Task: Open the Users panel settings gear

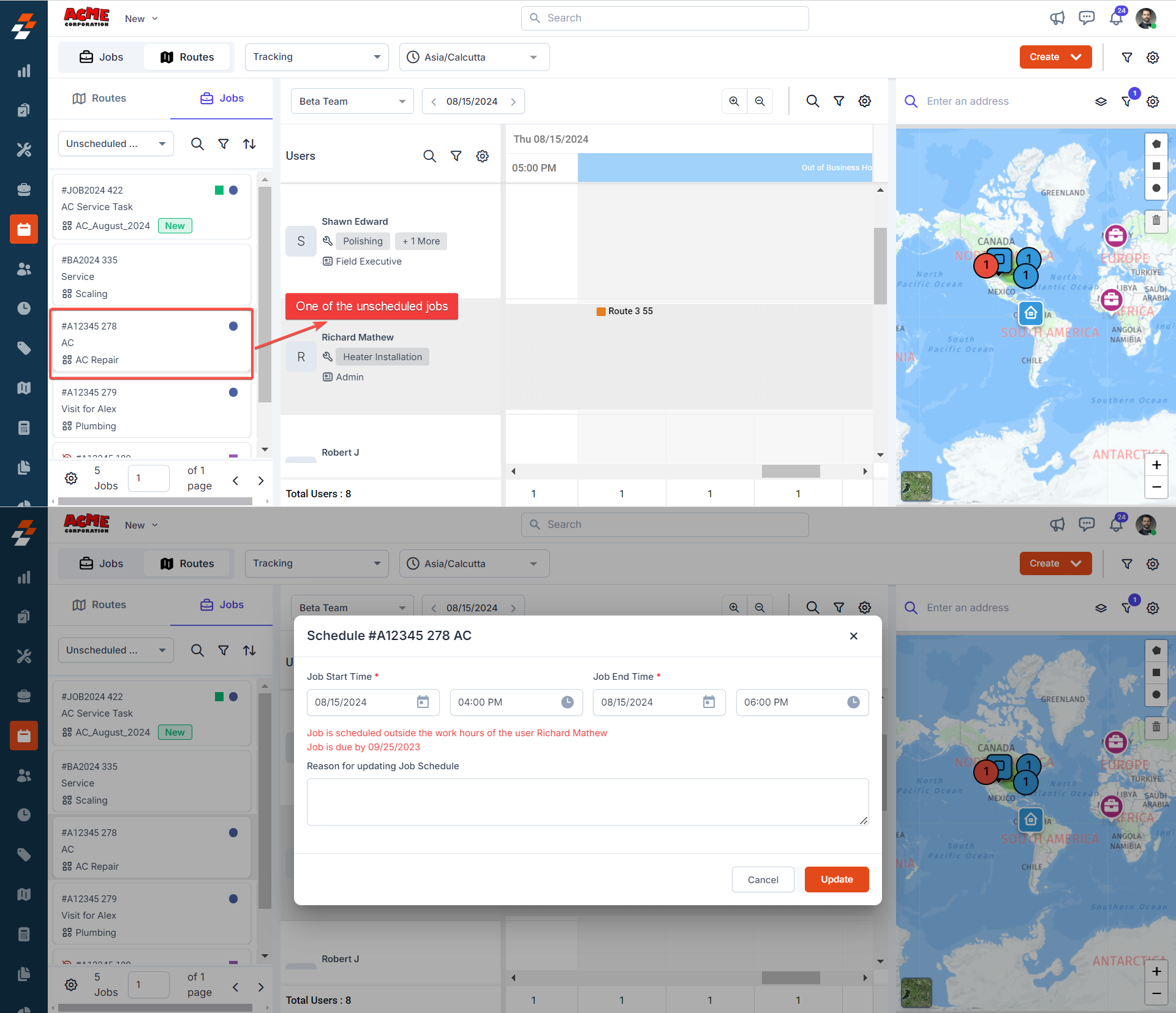Action: point(483,156)
